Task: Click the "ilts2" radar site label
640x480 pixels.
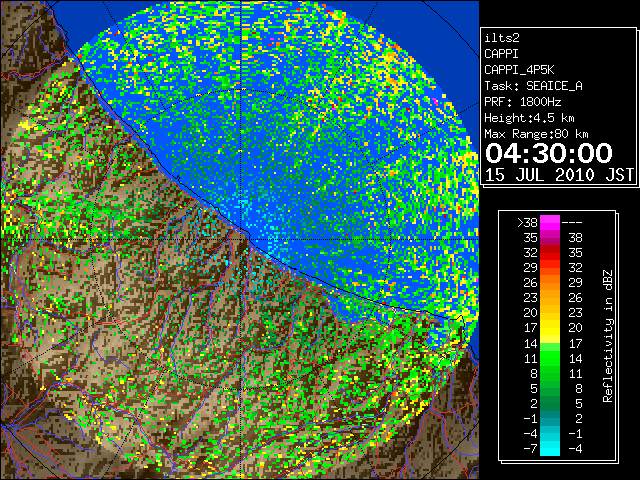Action: coord(502,38)
